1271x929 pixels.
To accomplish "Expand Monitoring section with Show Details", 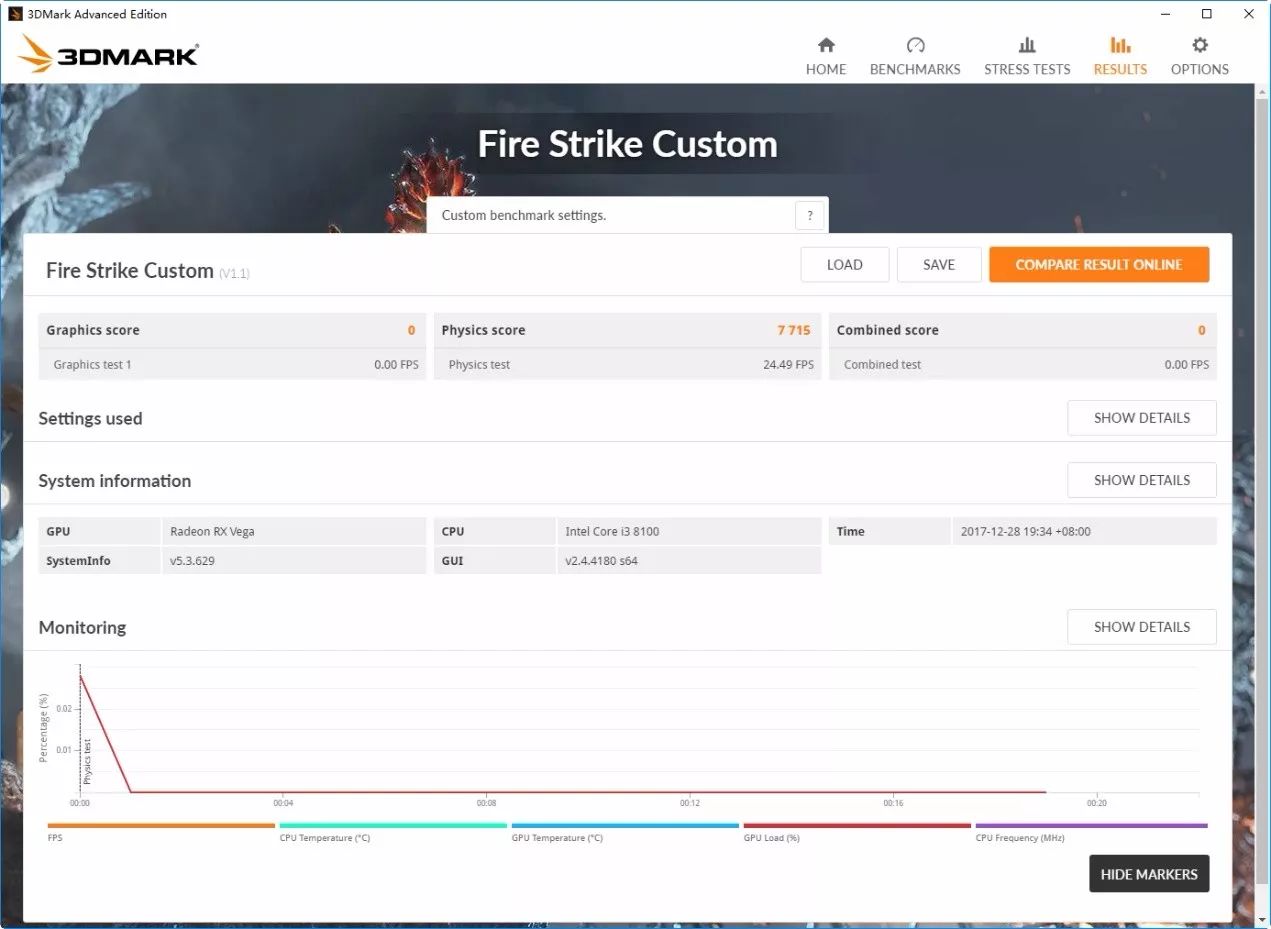I will 1141,627.
